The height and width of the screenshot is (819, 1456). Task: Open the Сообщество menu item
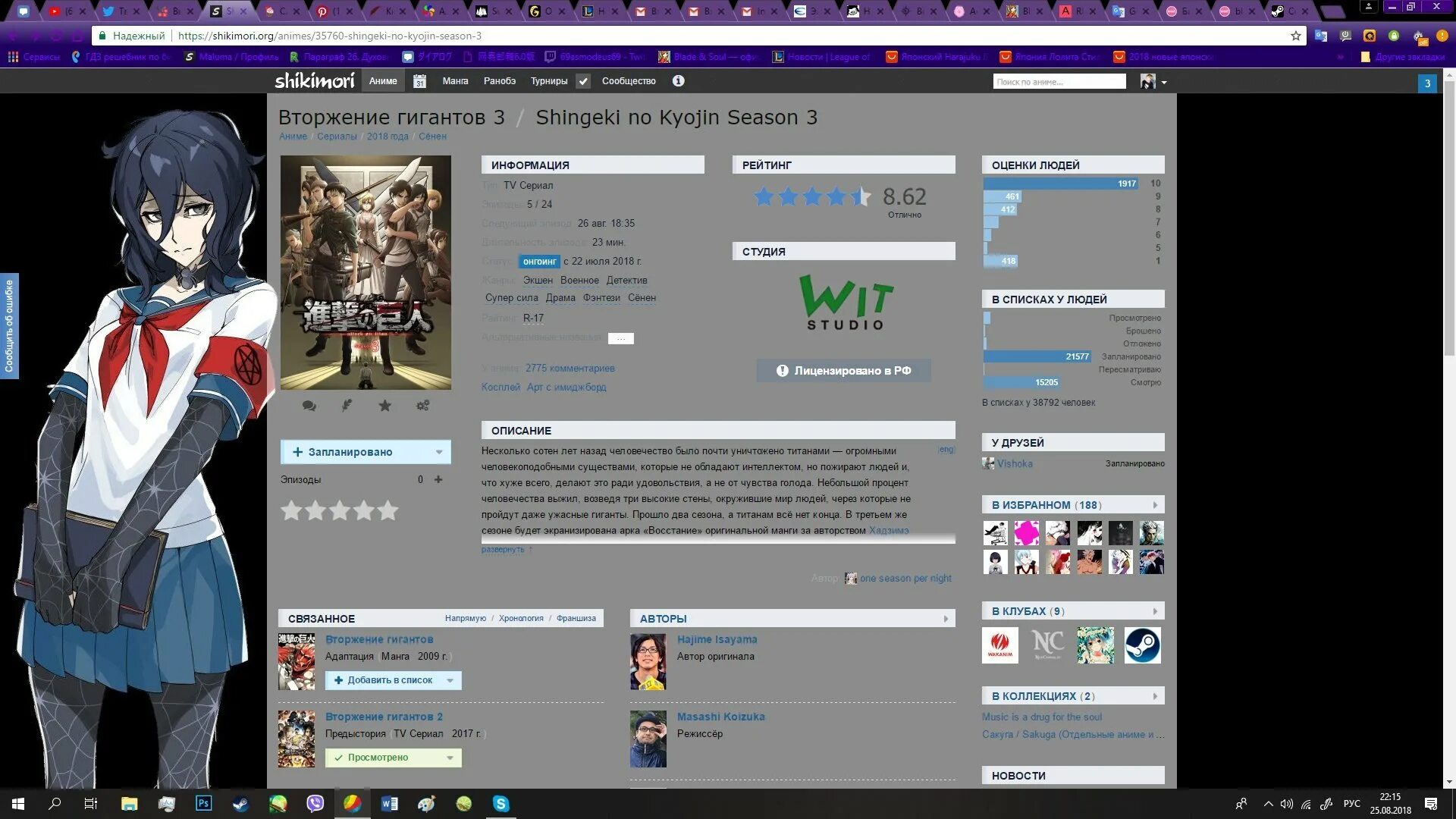(629, 81)
